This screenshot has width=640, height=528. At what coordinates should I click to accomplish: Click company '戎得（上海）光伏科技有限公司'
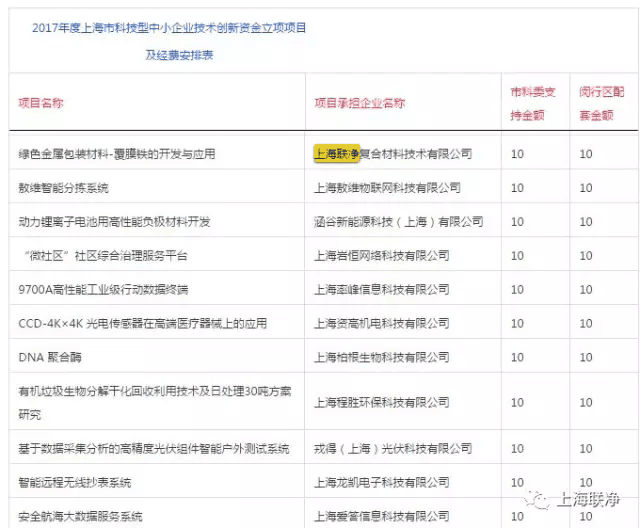click(x=393, y=448)
